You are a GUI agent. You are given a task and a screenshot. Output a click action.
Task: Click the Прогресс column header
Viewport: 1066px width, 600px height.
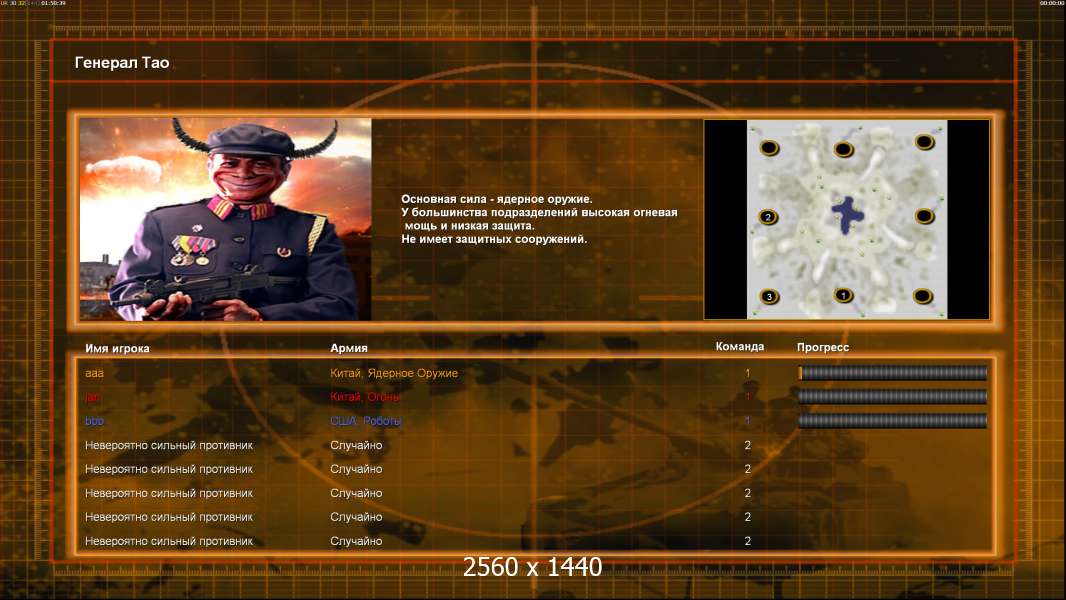click(823, 347)
